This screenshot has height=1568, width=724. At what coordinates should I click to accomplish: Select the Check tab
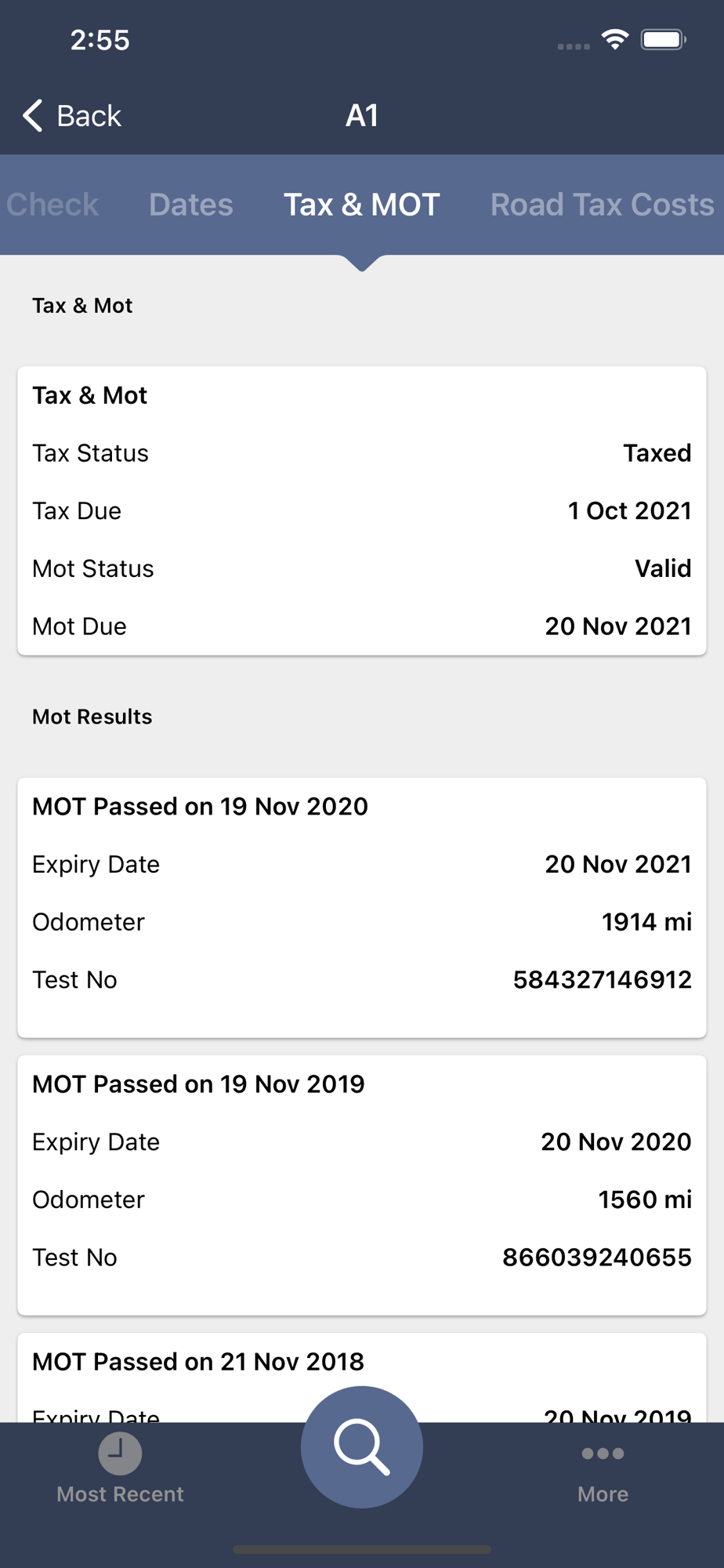pos(52,205)
